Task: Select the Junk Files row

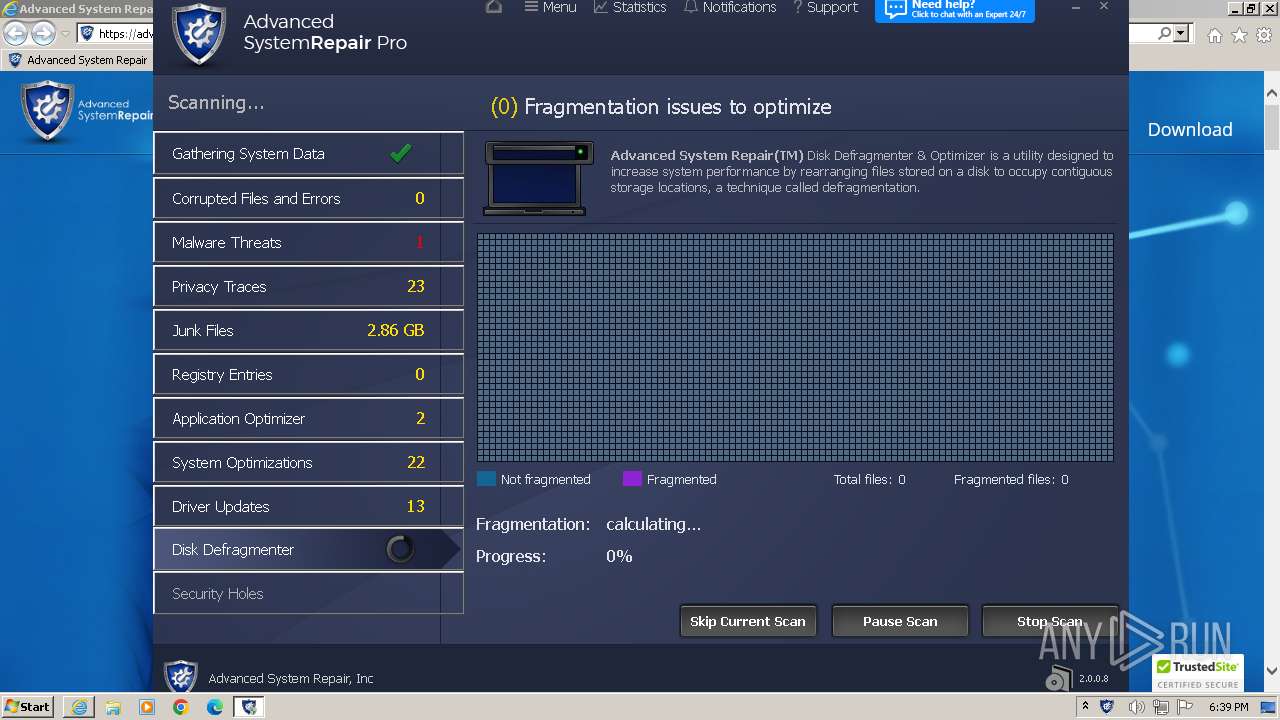Action: pos(308,330)
